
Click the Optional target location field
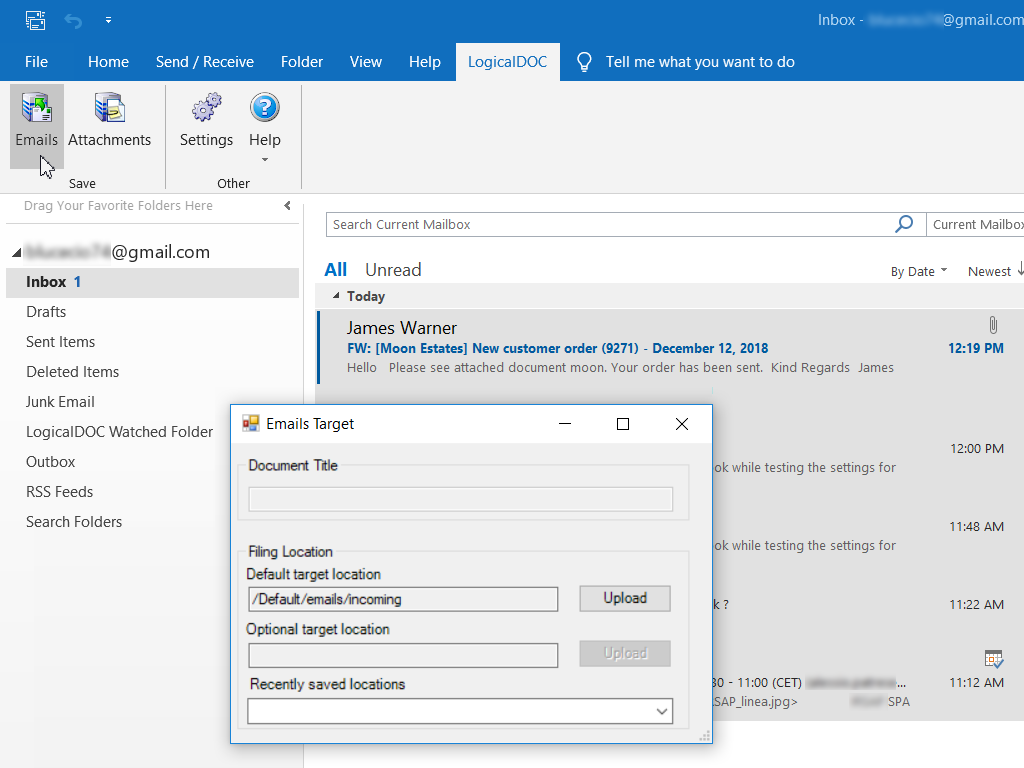click(x=403, y=655)
